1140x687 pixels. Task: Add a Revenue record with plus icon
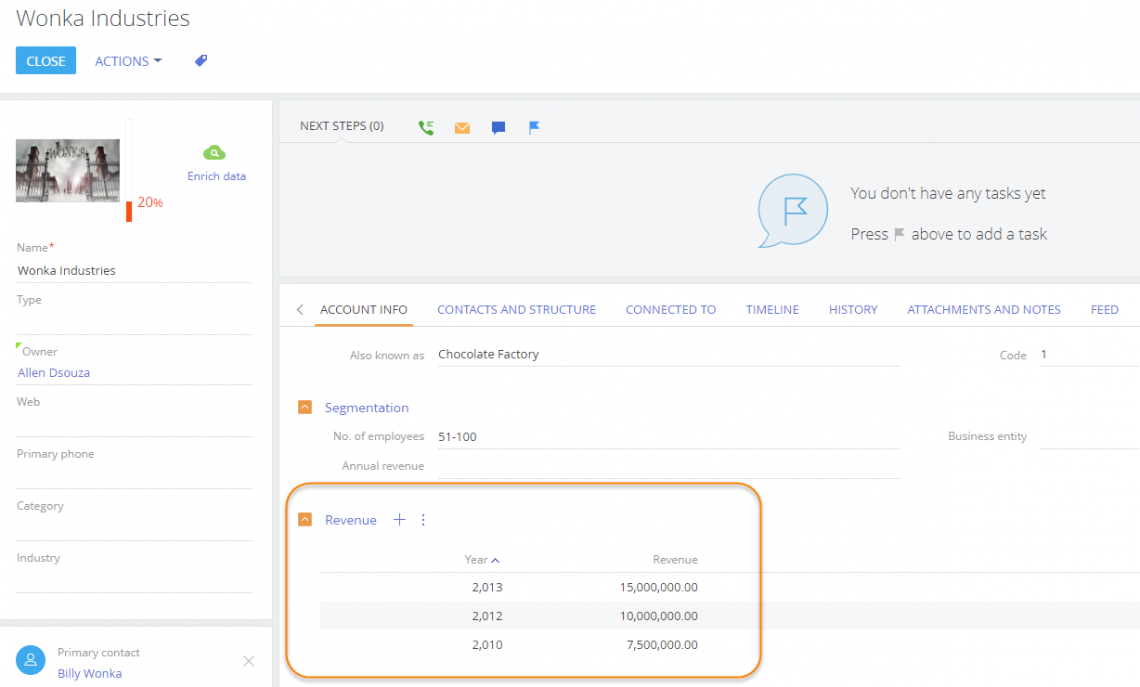tap(399, 519)
